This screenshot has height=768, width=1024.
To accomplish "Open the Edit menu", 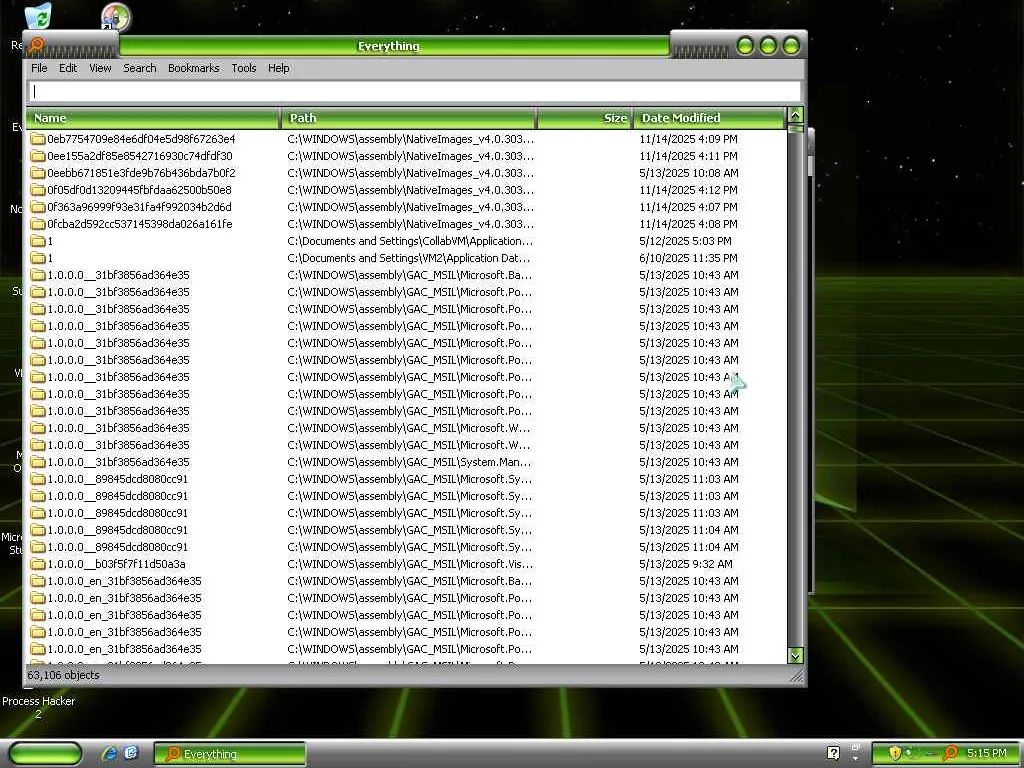I will 68,68.
